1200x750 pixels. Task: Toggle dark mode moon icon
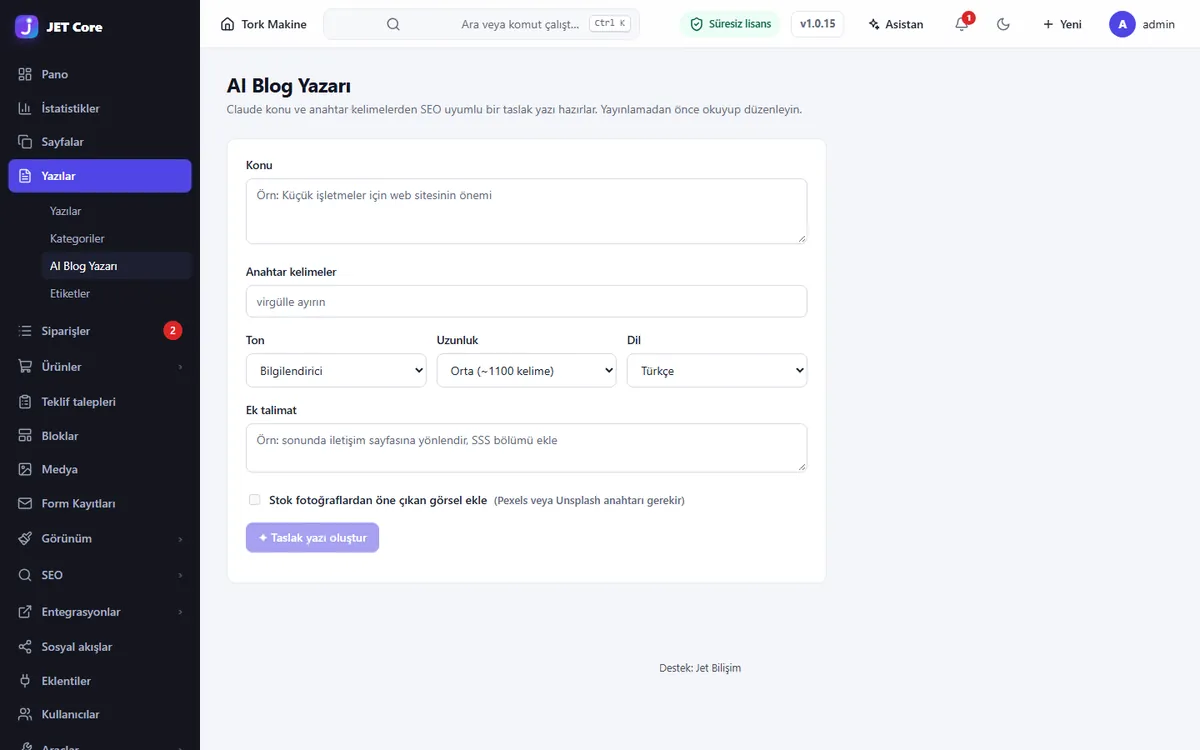coord(1004,24)
